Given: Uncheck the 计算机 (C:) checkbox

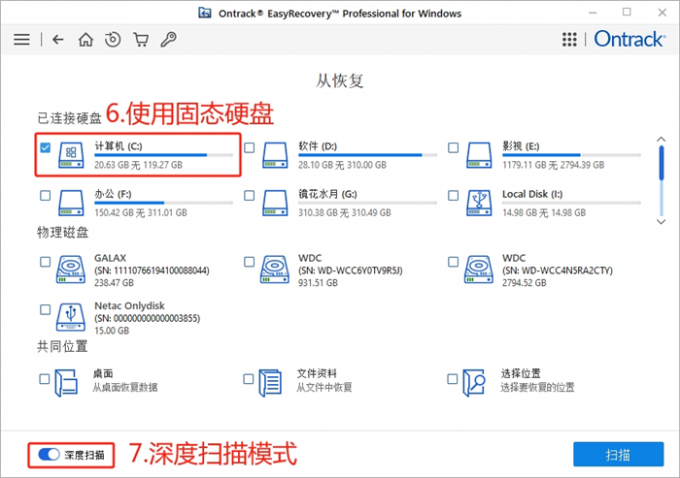Looking at the screenshot, I should tap(45, 147).
